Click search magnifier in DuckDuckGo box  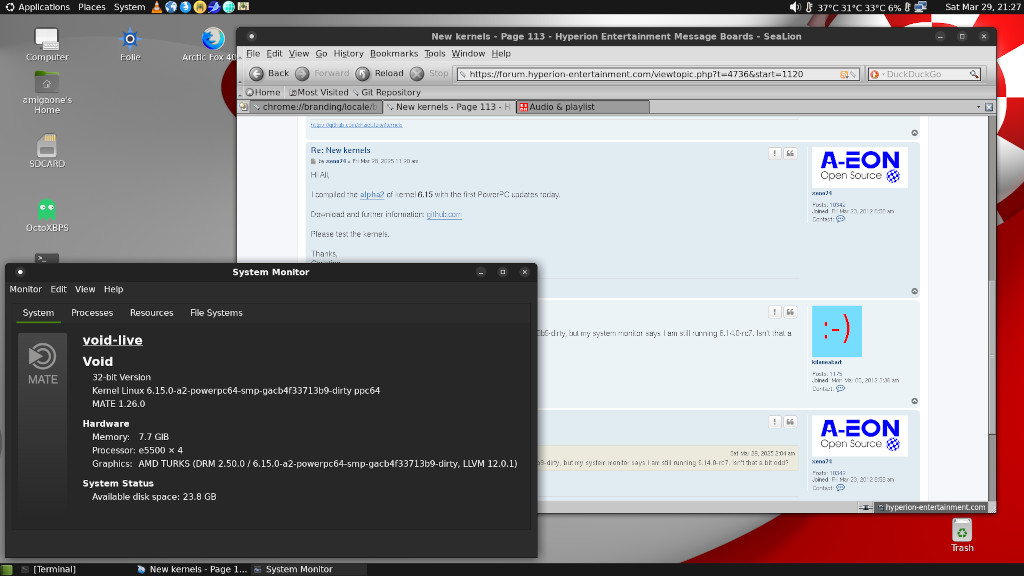974,74
